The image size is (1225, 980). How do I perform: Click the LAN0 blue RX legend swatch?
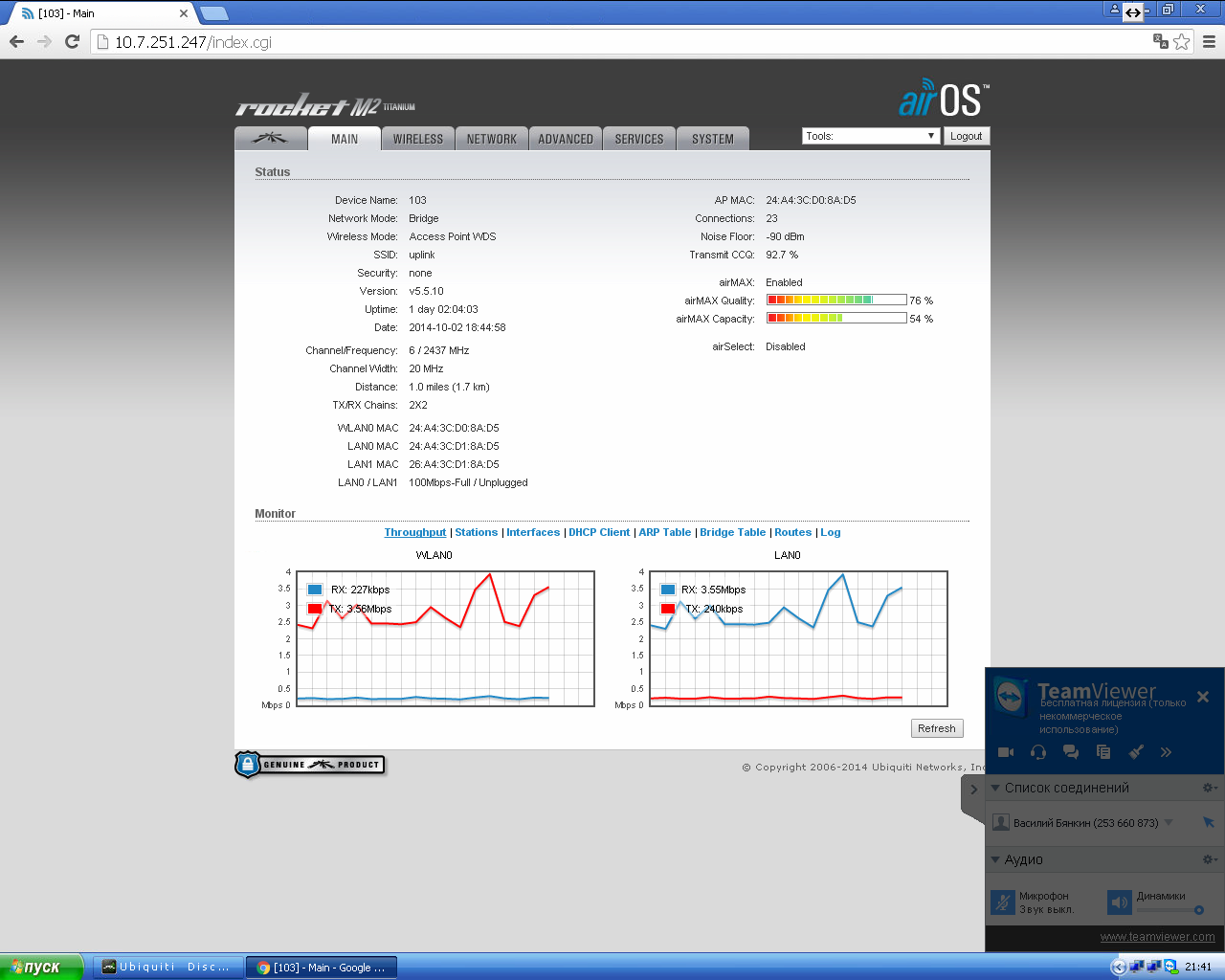(x=668, y=590)
